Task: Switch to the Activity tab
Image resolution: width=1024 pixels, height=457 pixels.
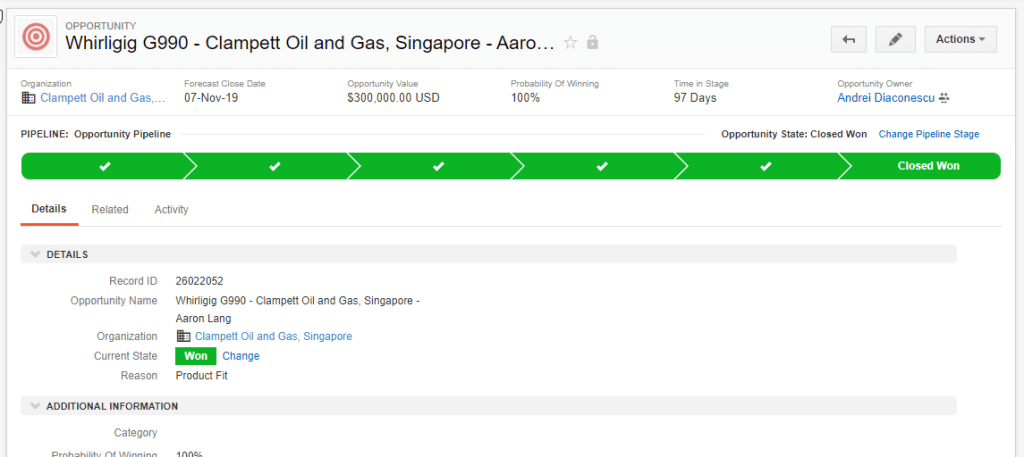Action: [x=171, y=209]
